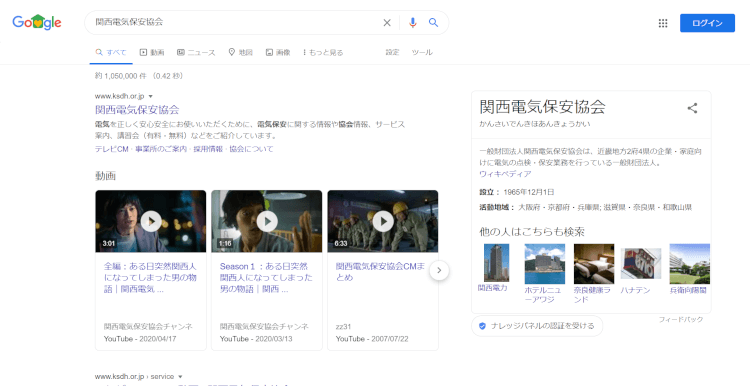Play the 3:01 video thumbnail
The height and width of the screenshot is (386, 750).
pos(151,221)
